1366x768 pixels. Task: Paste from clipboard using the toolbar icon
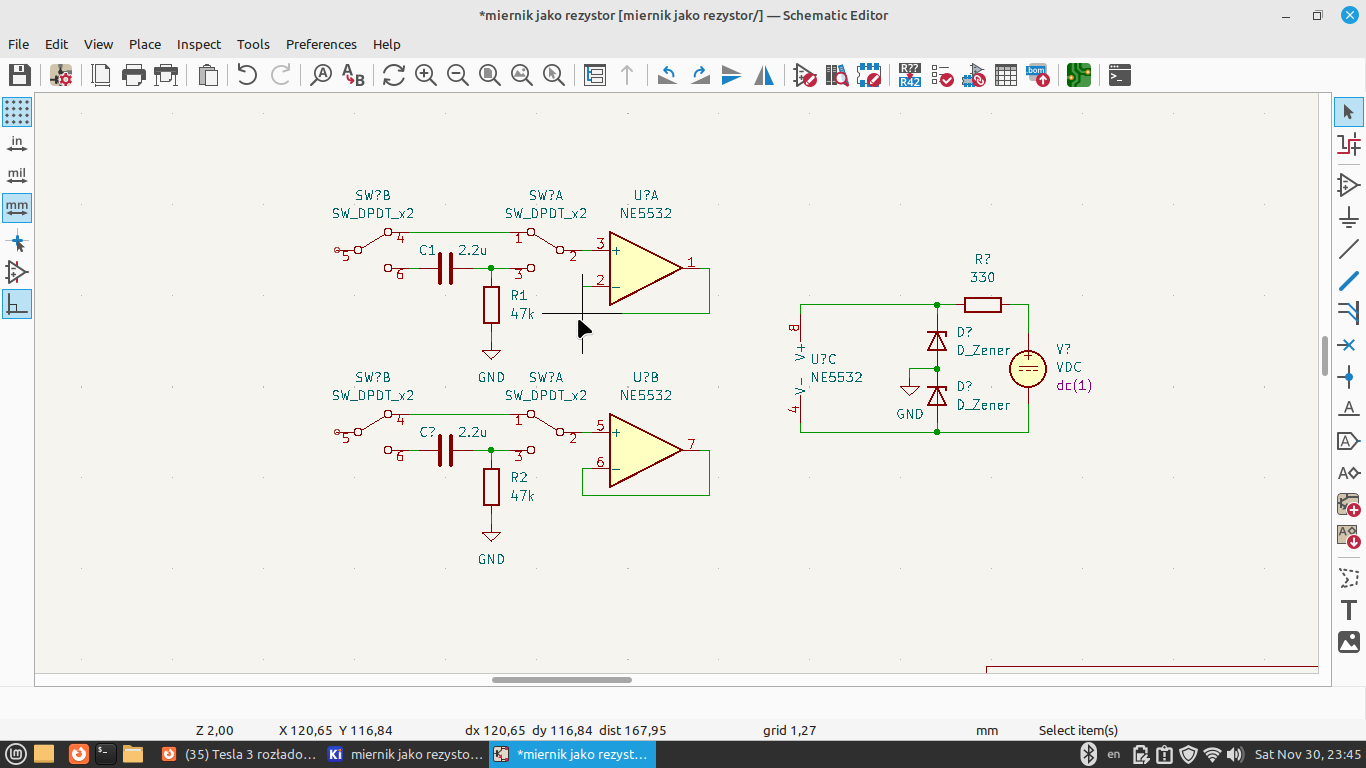208,75
